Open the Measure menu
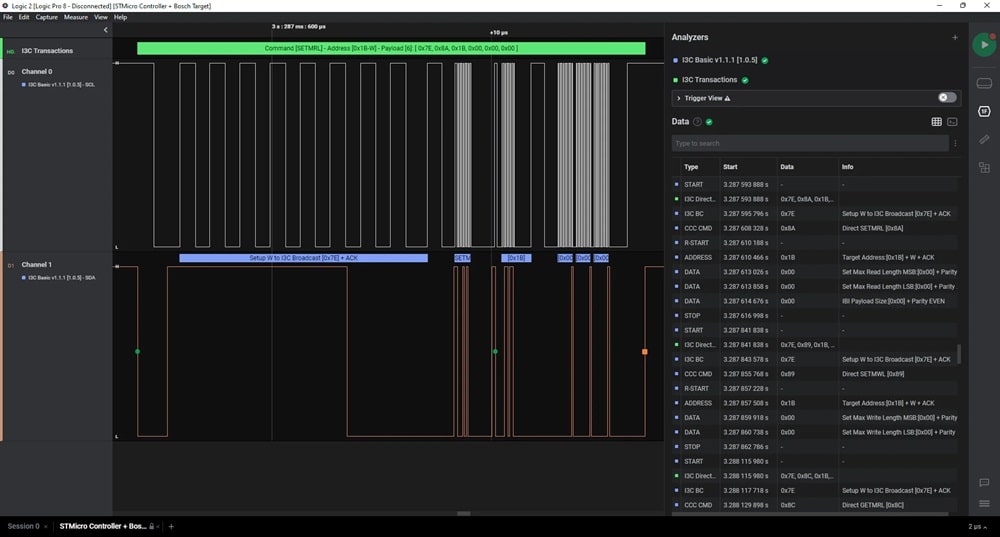 pyautogui.click(x=76, y=17)
